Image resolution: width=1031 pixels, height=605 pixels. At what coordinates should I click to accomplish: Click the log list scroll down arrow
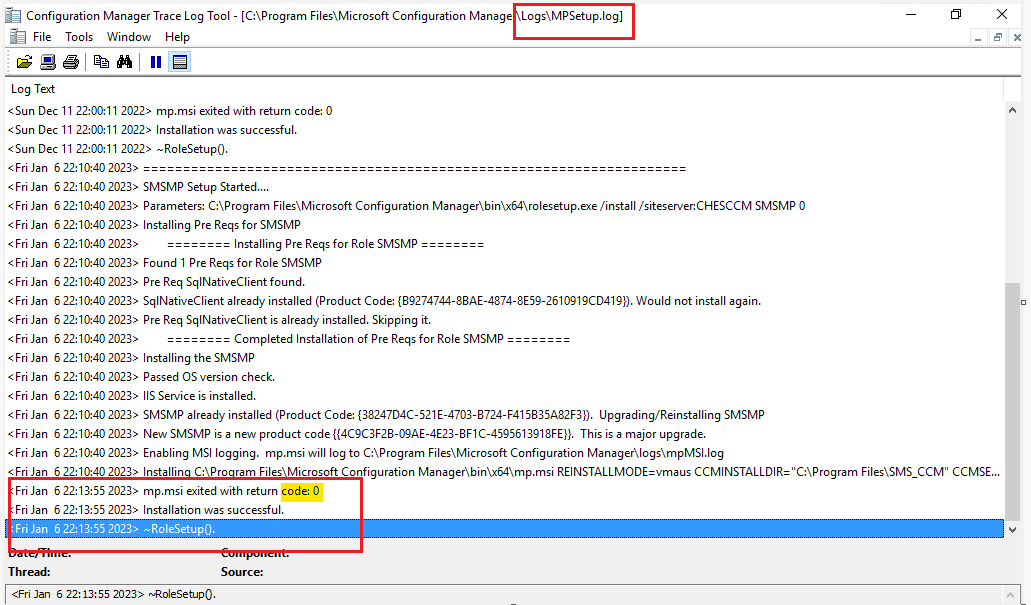(x=1013, y=529)
